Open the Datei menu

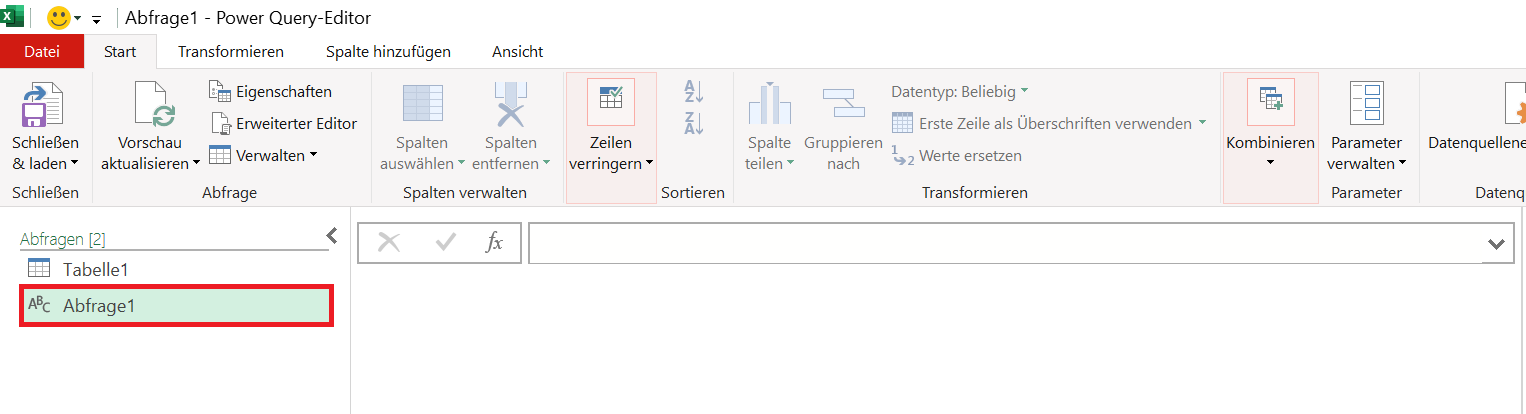[42, 51]
